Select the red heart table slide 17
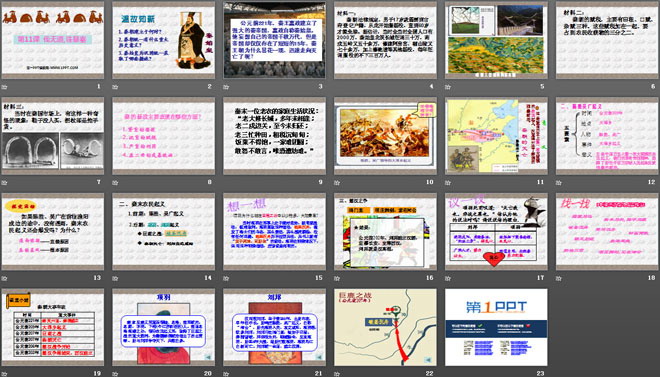The width and height of the screenshot is (660, 377). click(496, 231)
